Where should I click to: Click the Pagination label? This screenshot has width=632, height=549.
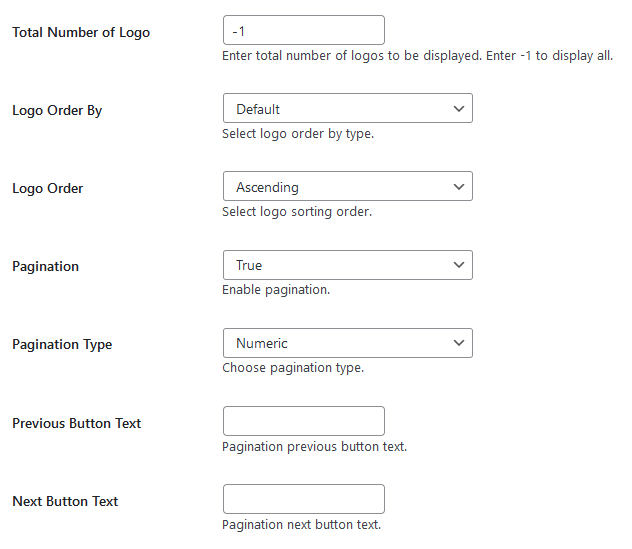pos(45,266)
